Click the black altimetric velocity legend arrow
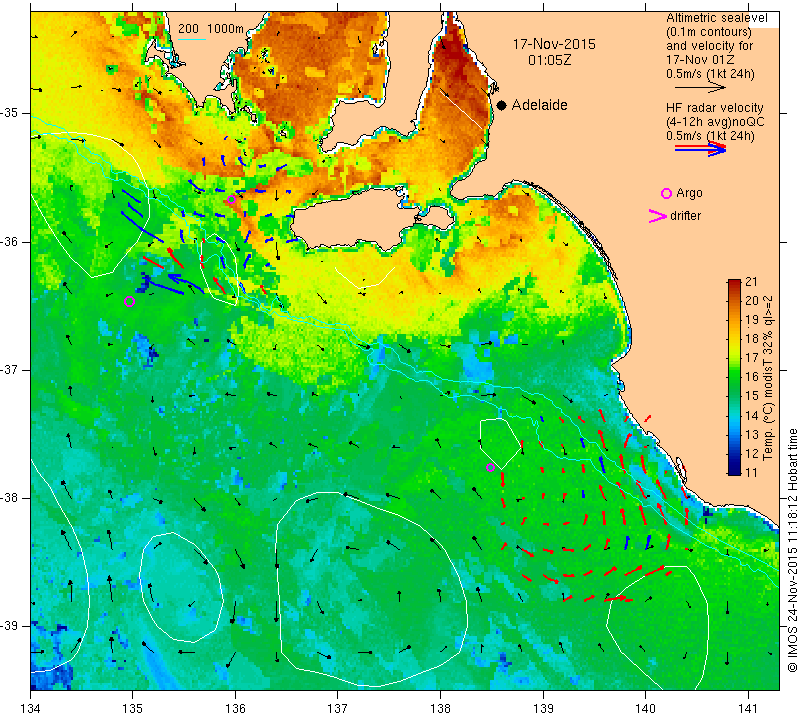The height and width of the screenshot is (720, 800). (x=700, y=88)
